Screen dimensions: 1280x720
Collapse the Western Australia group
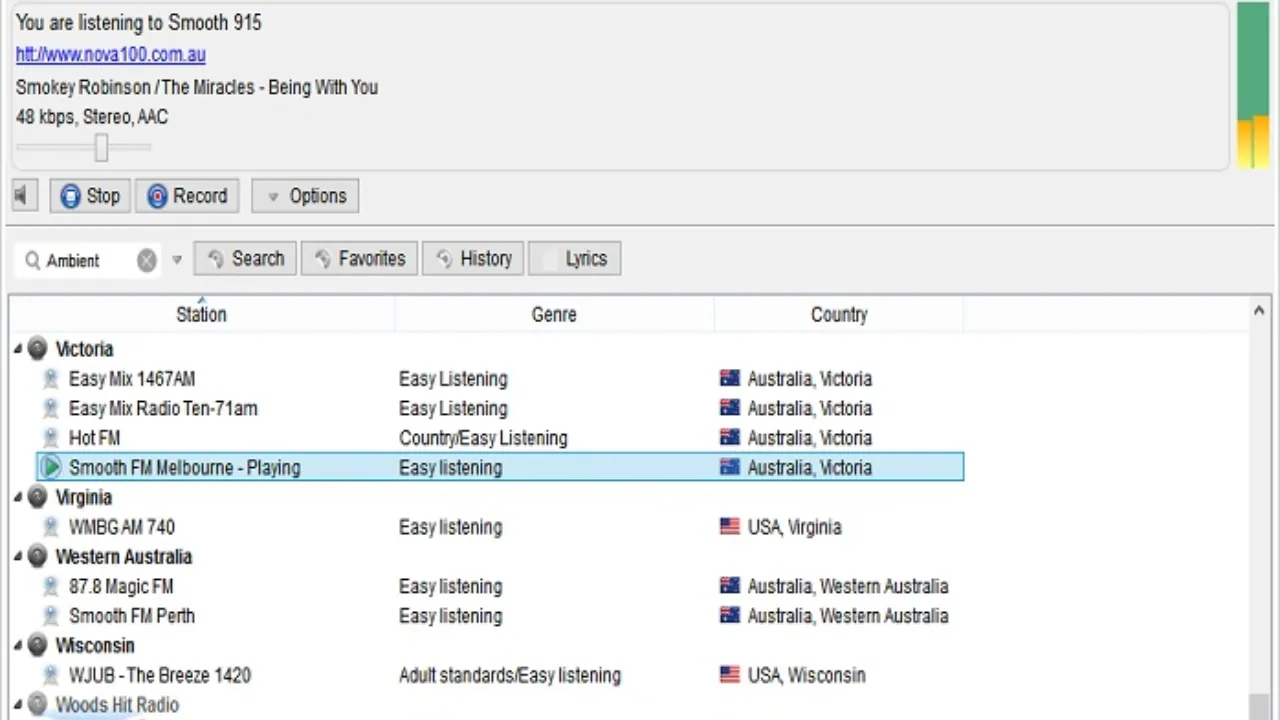click(17, 557)
